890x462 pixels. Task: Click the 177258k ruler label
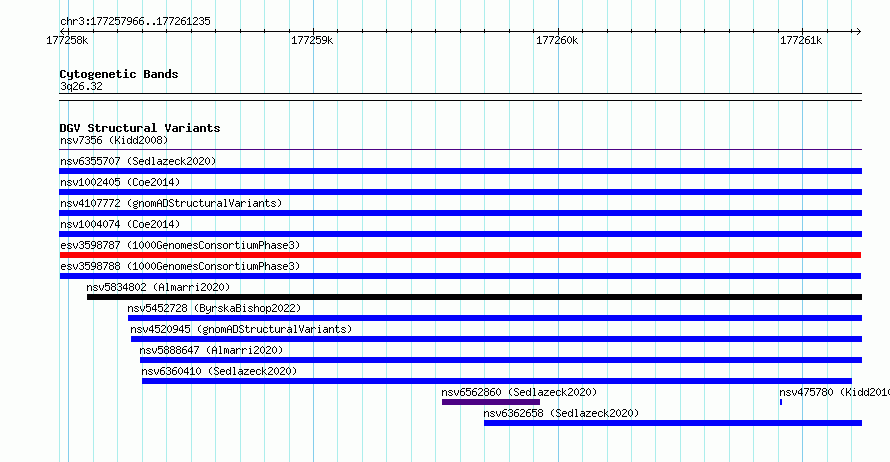(67, 40)
